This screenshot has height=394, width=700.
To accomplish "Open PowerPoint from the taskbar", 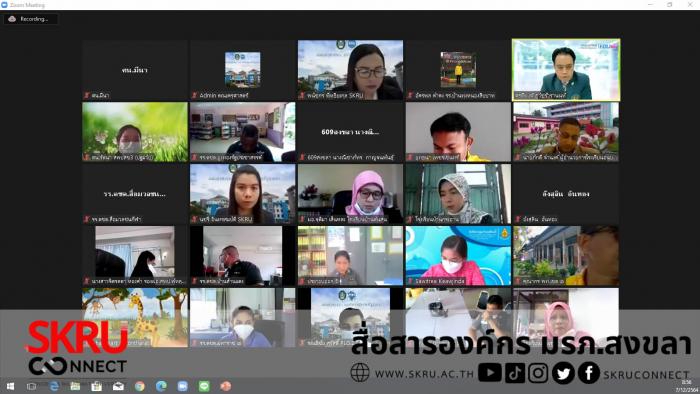I will pyautogui.click(x=225, y=386).
